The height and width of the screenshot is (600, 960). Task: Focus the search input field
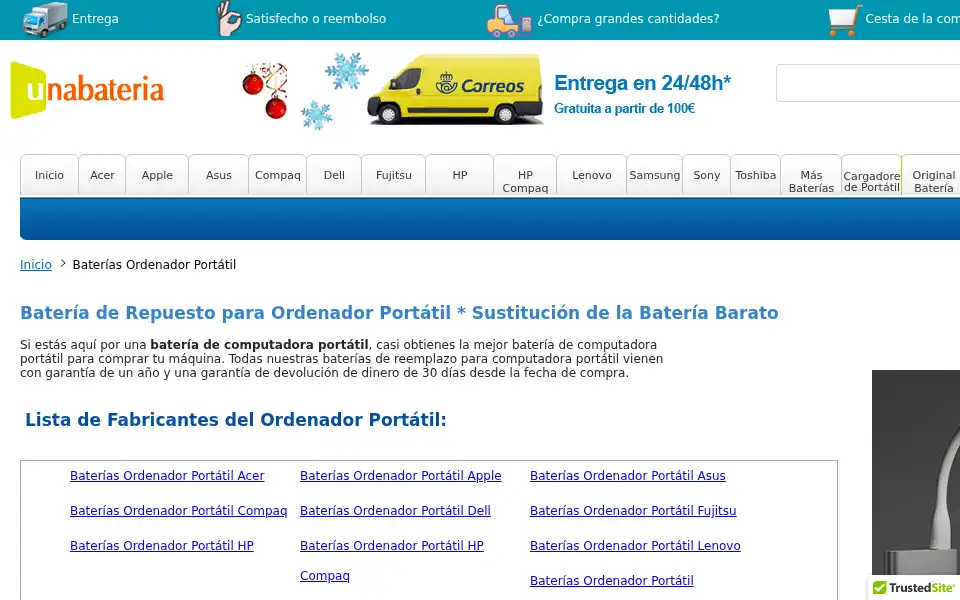click(868, 83)
